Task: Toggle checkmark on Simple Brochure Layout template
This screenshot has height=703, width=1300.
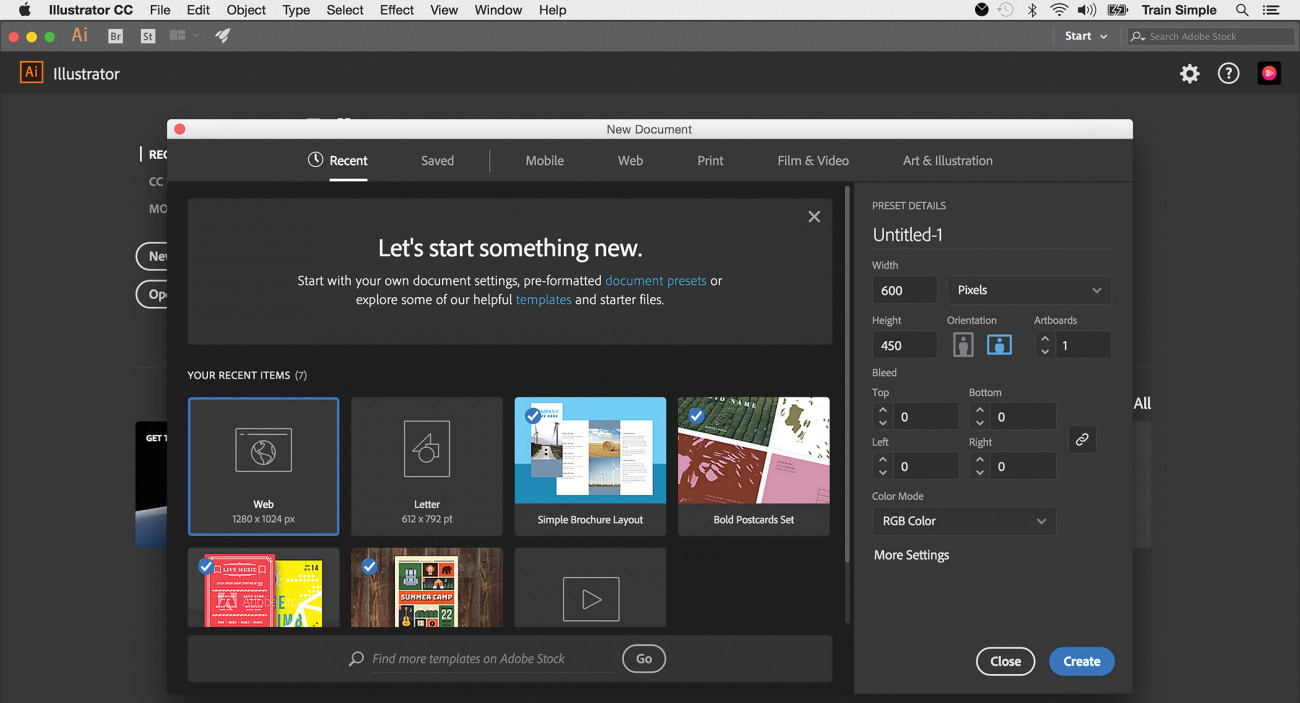Action: coord(533,415)
